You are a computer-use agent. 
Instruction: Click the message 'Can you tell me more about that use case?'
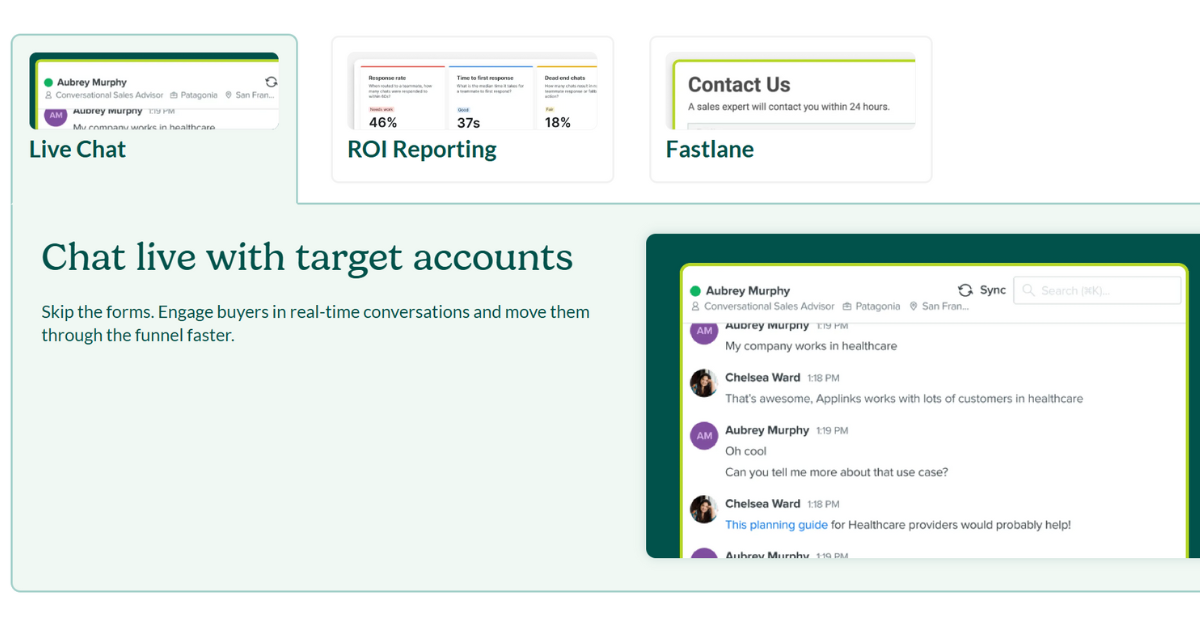[836, 472]
